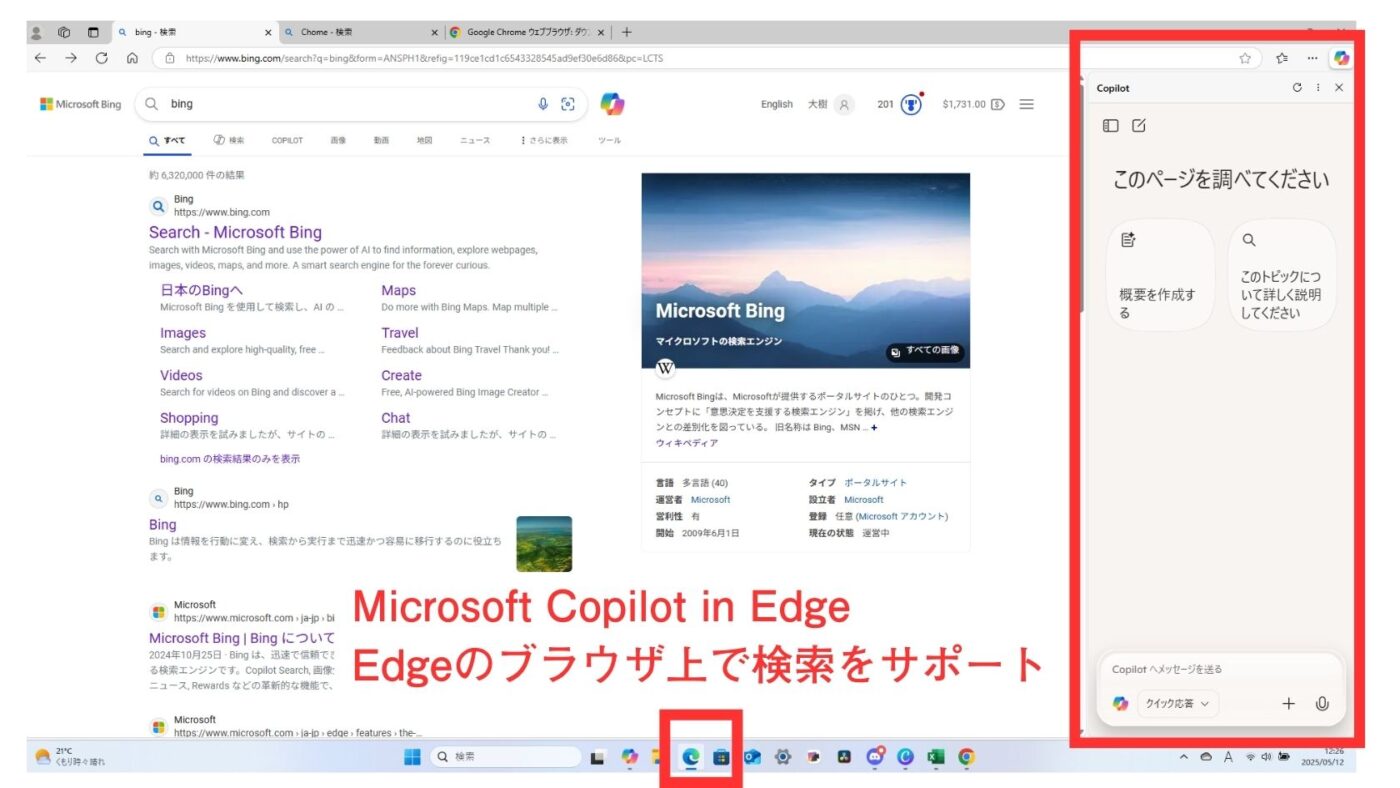
Task: Click the browser Forward arrow
Action: tap(71, 58)
